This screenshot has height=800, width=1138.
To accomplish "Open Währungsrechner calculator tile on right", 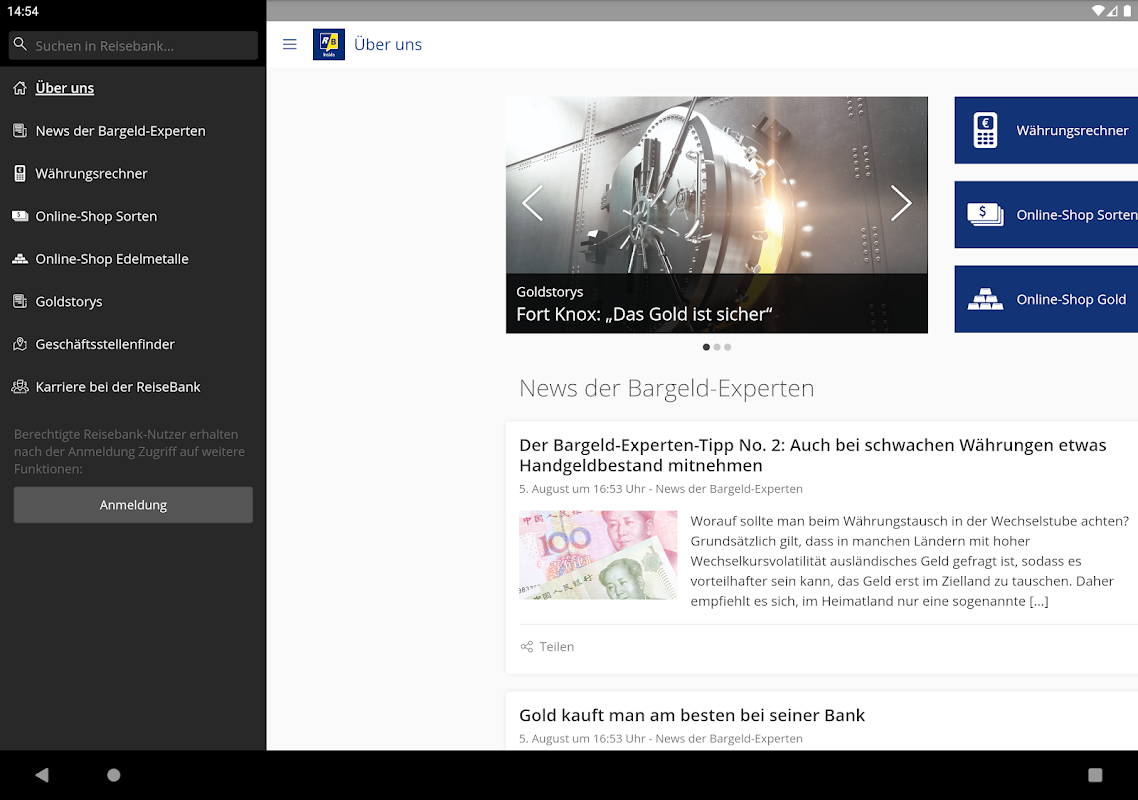I will tap(1046, 131).
